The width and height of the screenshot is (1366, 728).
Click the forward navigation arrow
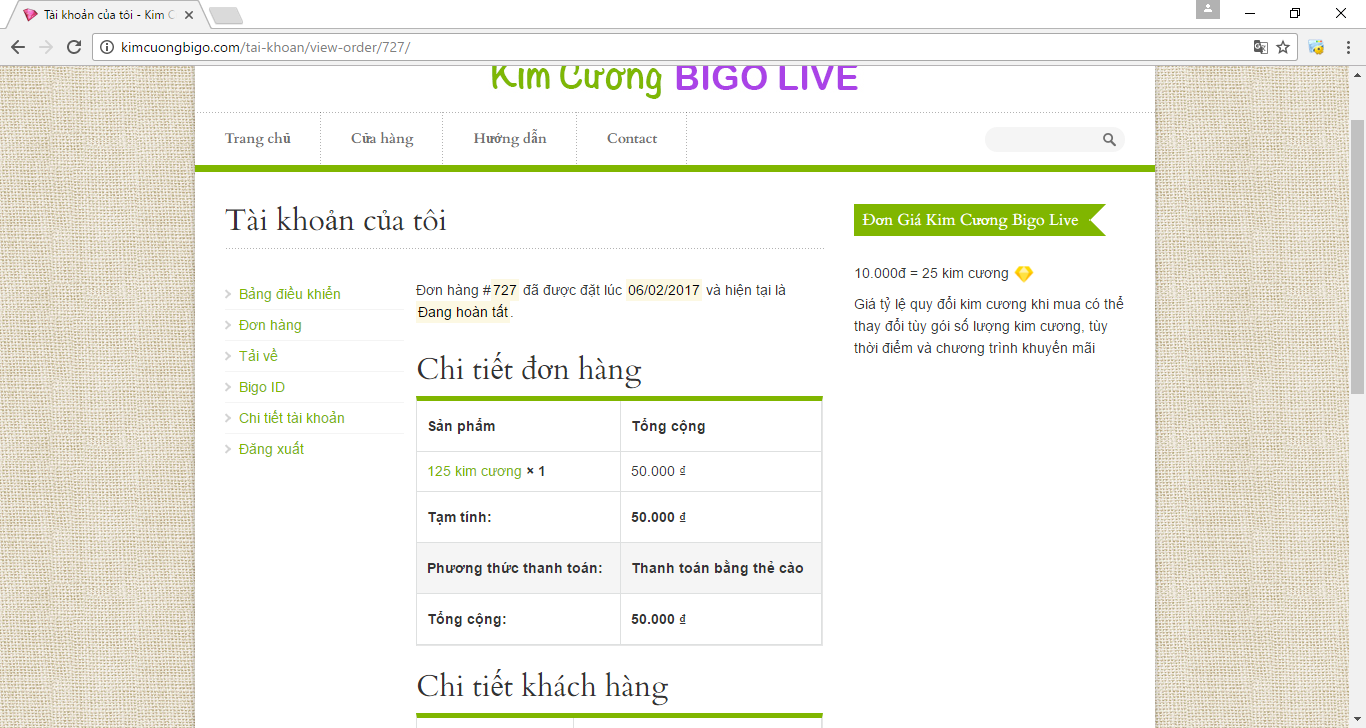pyautogui.click(x=46, y=47)
